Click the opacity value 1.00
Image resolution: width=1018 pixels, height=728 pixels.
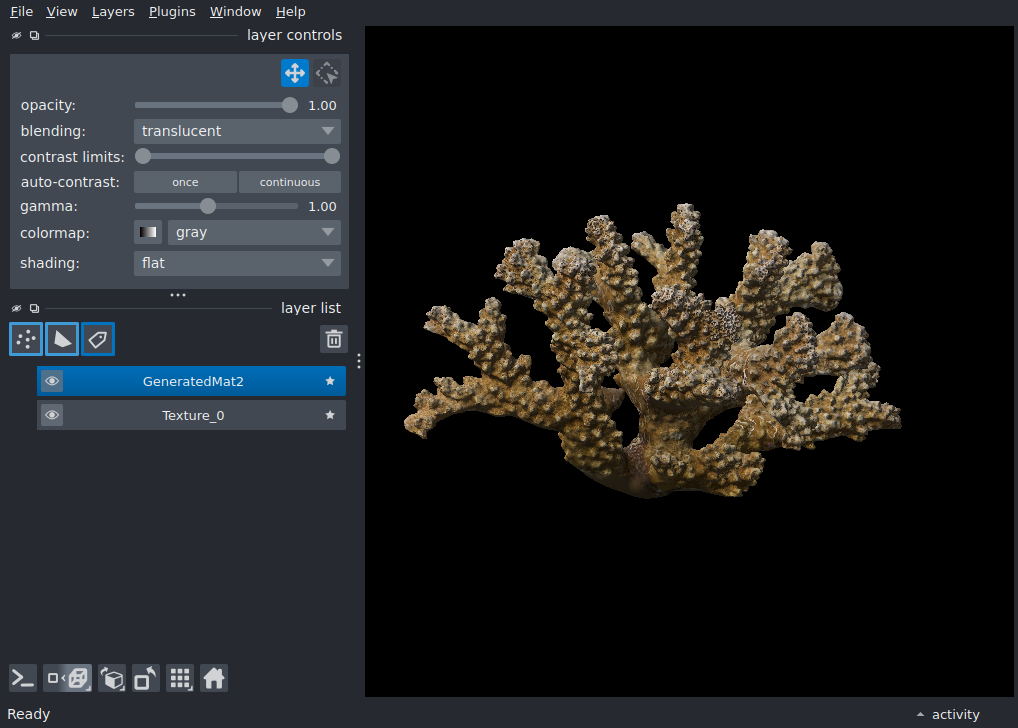[x=322, y=105]
